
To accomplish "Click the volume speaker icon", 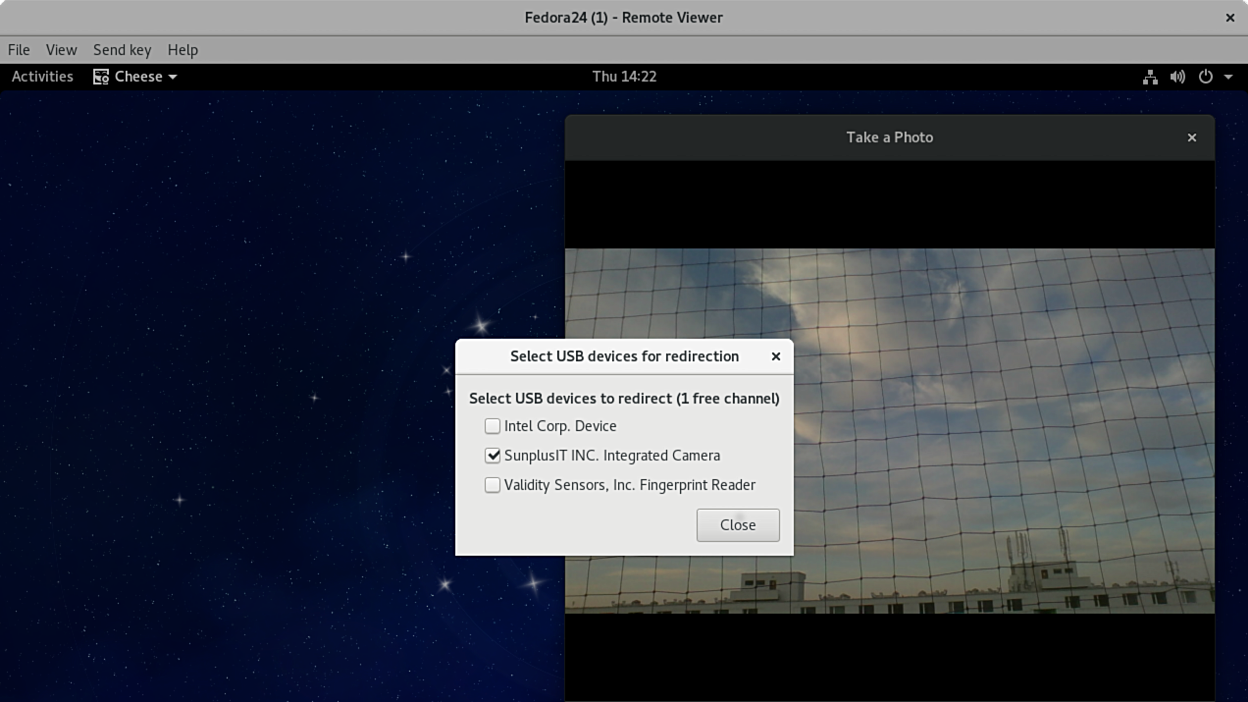I will pyautogui.click(x=1178, y=77).
